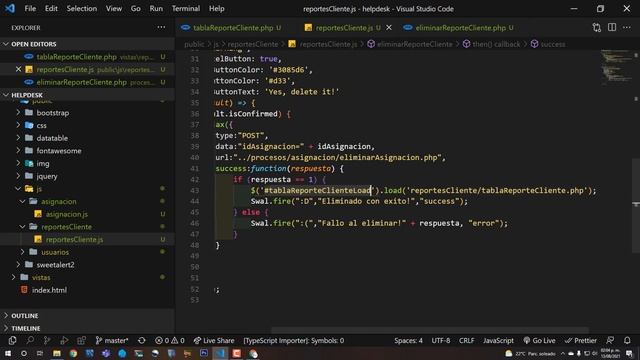This screenshot has height=360, width=640.
Task: Open the Go menu
Action: (136, 9)
